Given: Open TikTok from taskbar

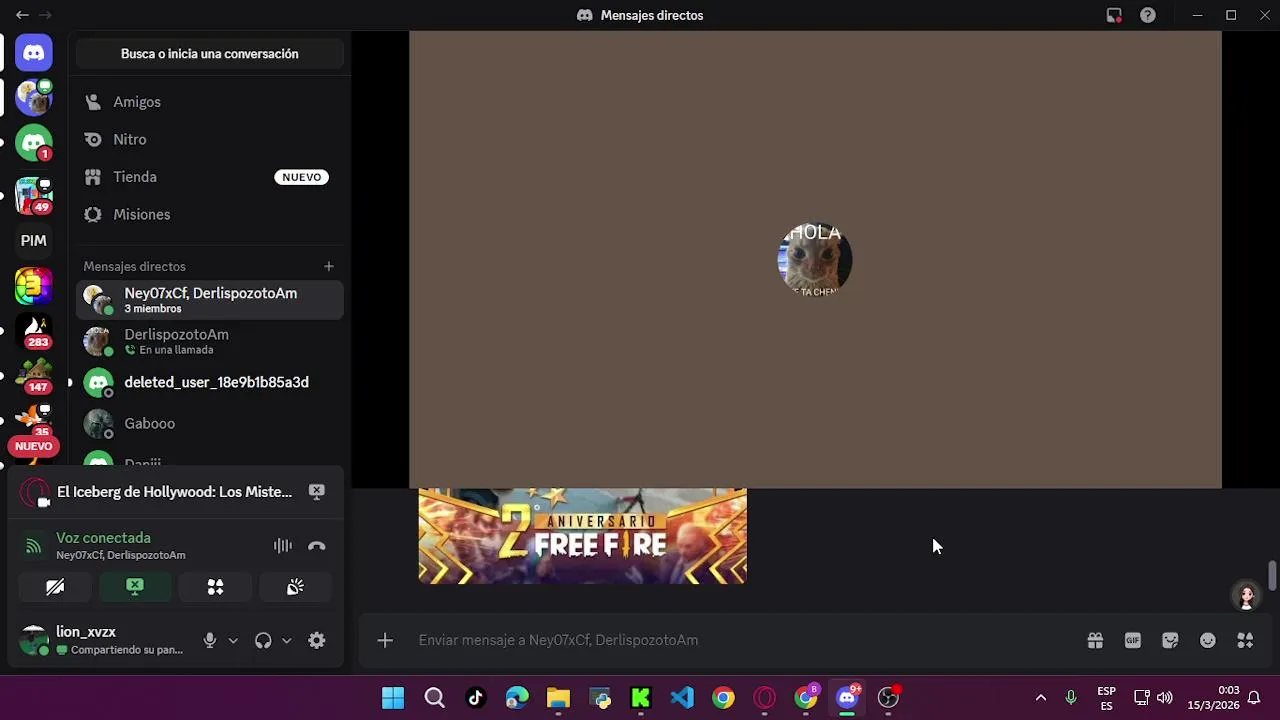Looking at the screenshot, I should 475,698.
